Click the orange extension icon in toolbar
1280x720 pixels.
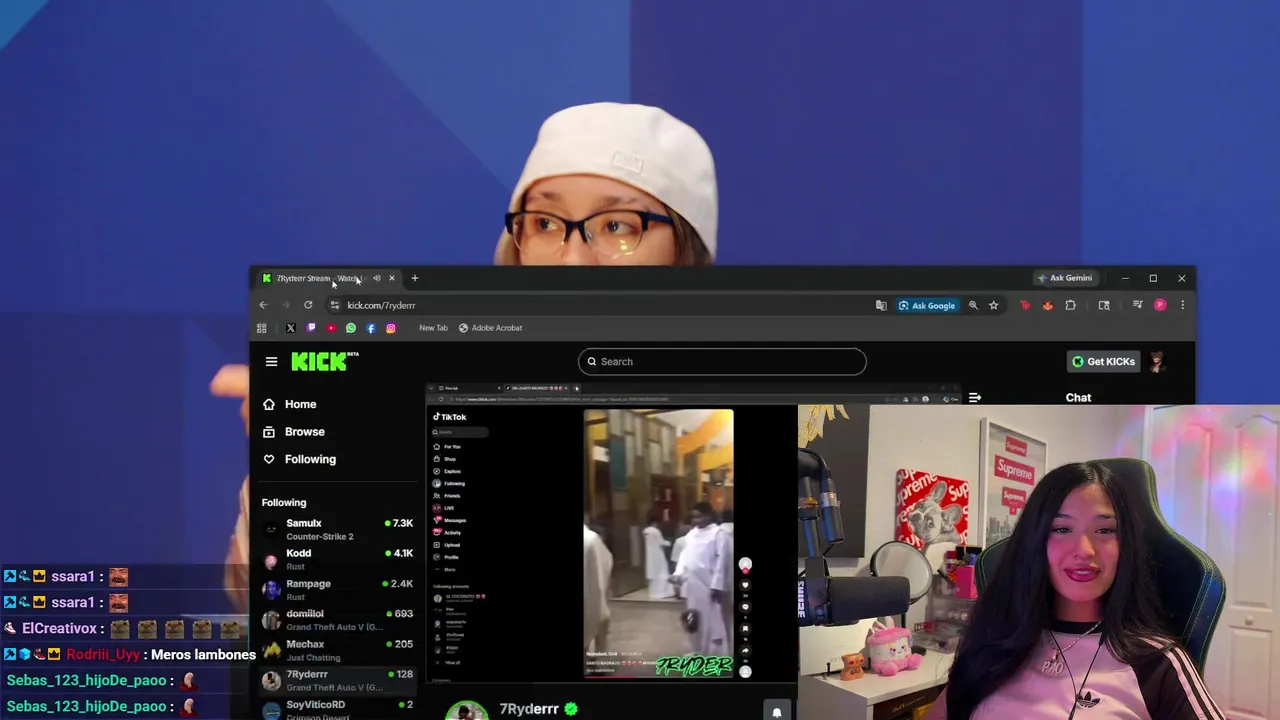1047,305
